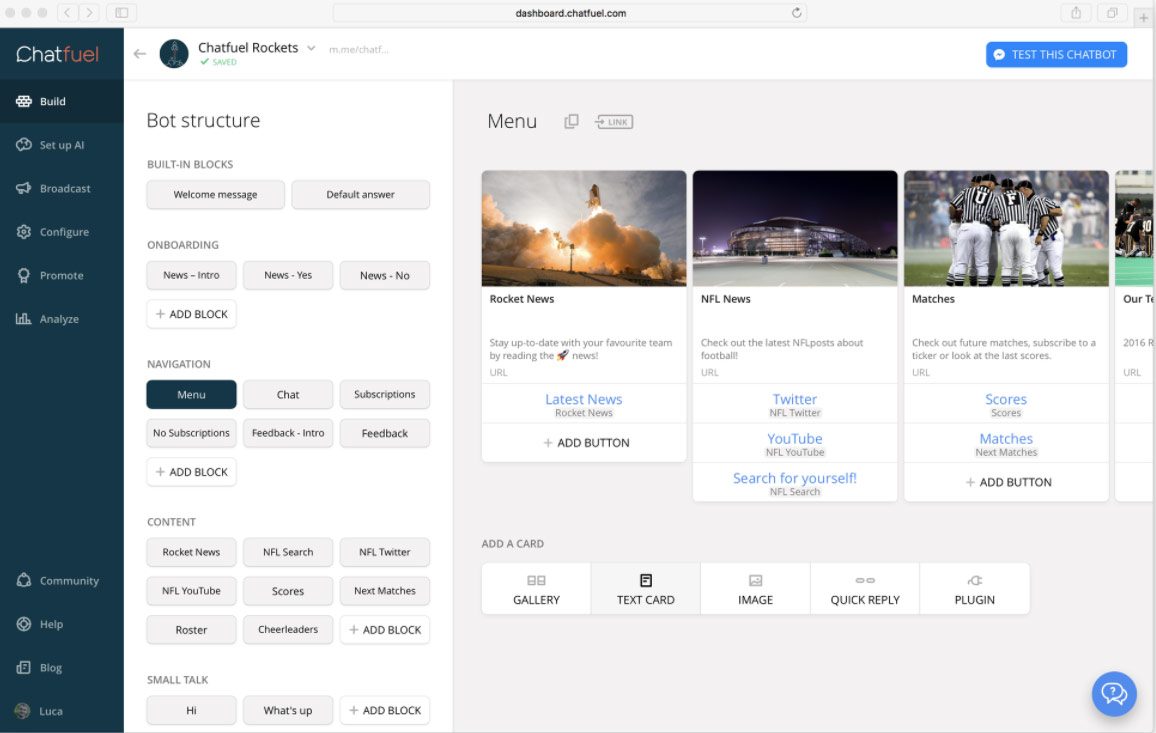1156x733 pixels.
Task: Click the Blog document icon
Action: tap(24, 667)
